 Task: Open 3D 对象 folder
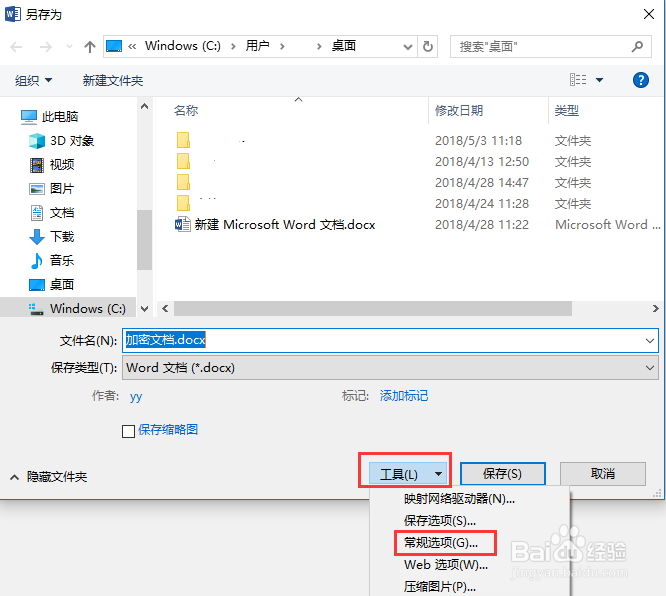62,141
